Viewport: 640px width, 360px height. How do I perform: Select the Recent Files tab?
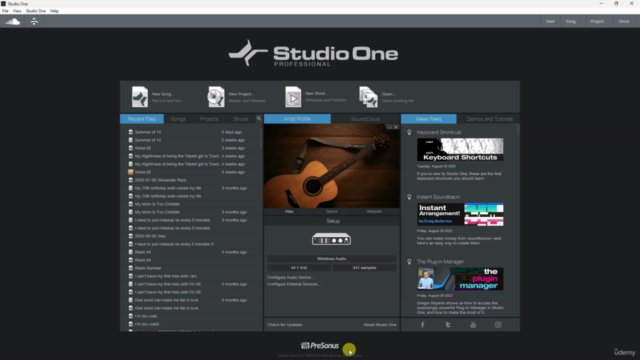pyautogui.click(x=142, y=119)
